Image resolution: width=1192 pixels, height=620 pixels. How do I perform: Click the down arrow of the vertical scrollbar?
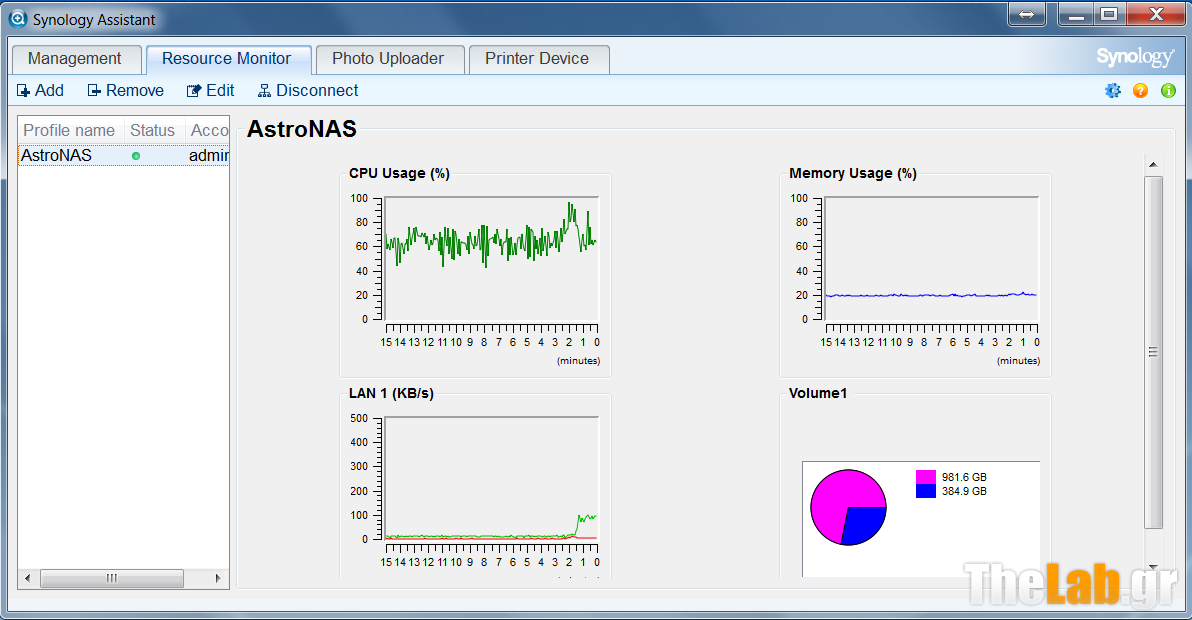(1153, 567)
